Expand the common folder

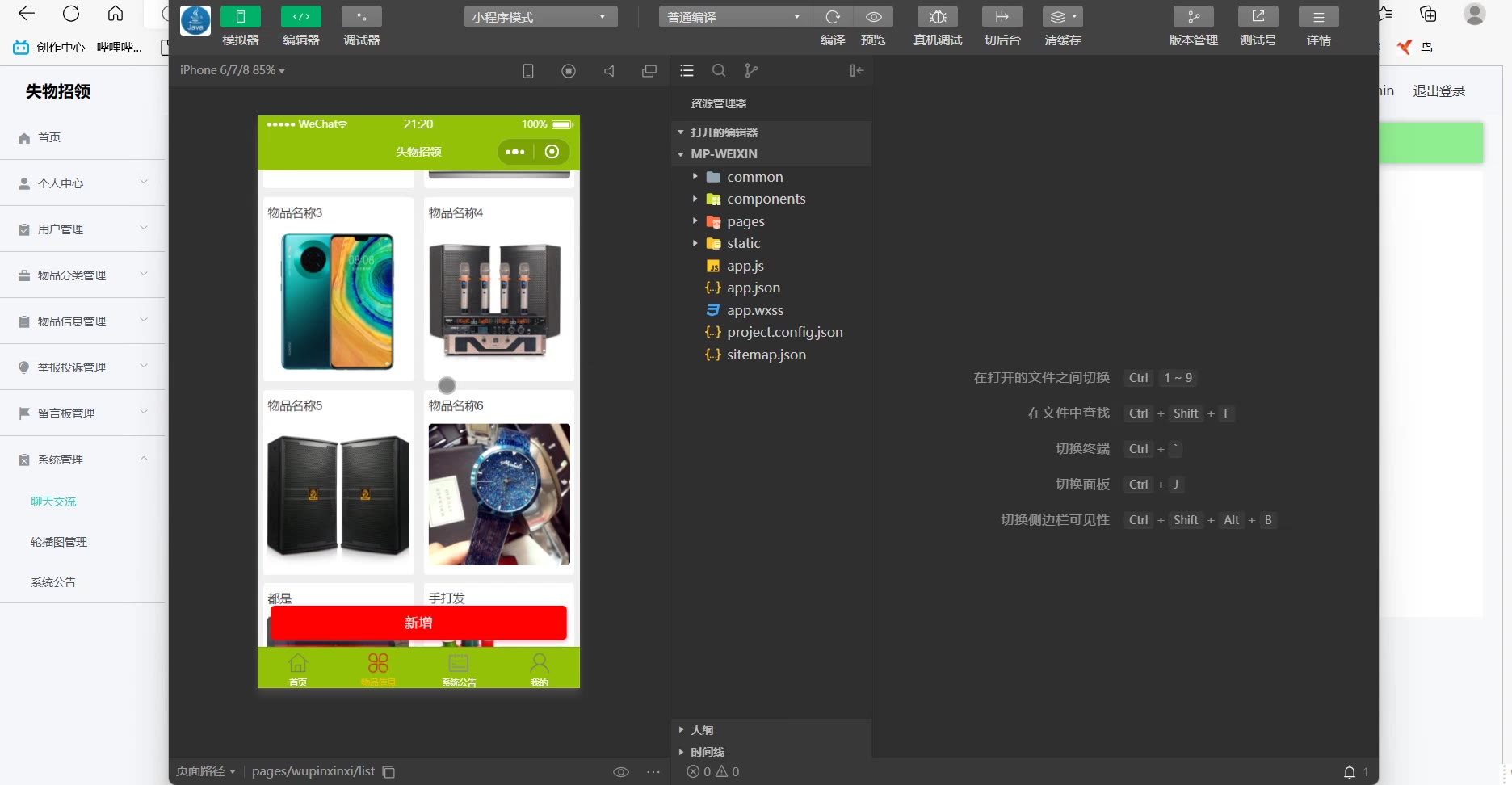[x=771, y=177]
